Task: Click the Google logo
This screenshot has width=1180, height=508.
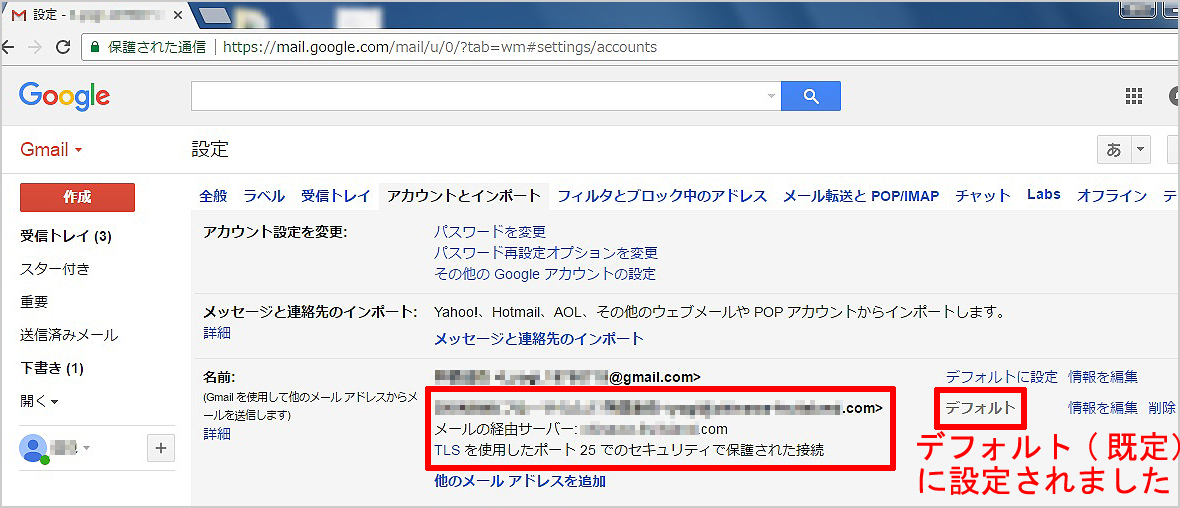Action: pyautogui.click(x=64, y=96)
